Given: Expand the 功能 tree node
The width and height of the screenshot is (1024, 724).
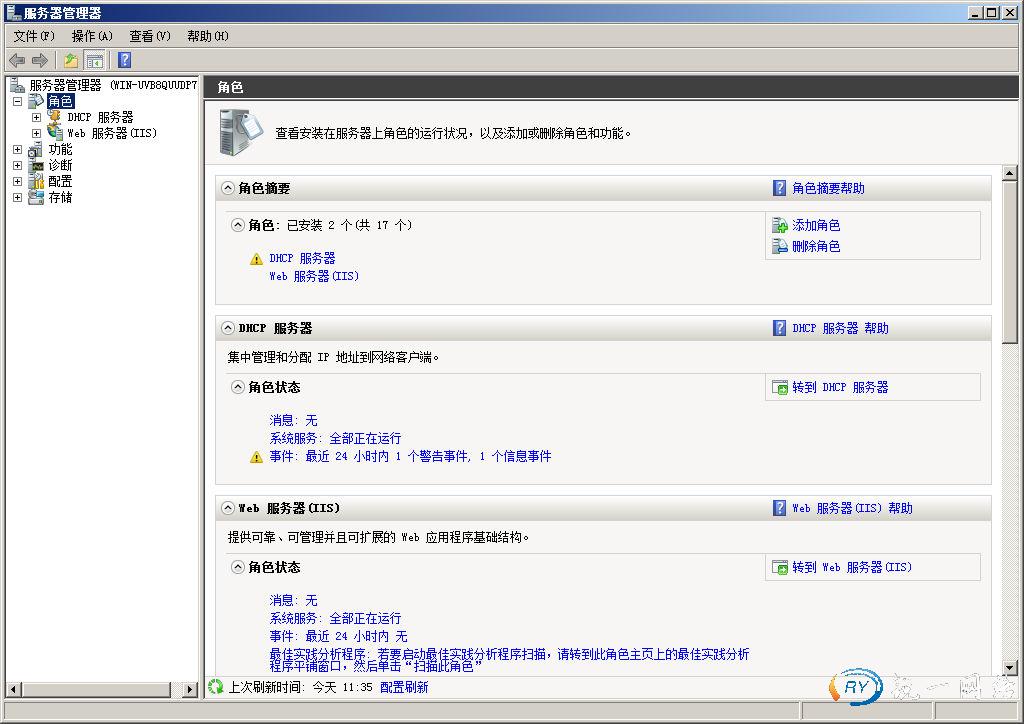Looking at the screenshot, I should click(x=17, y=150).
